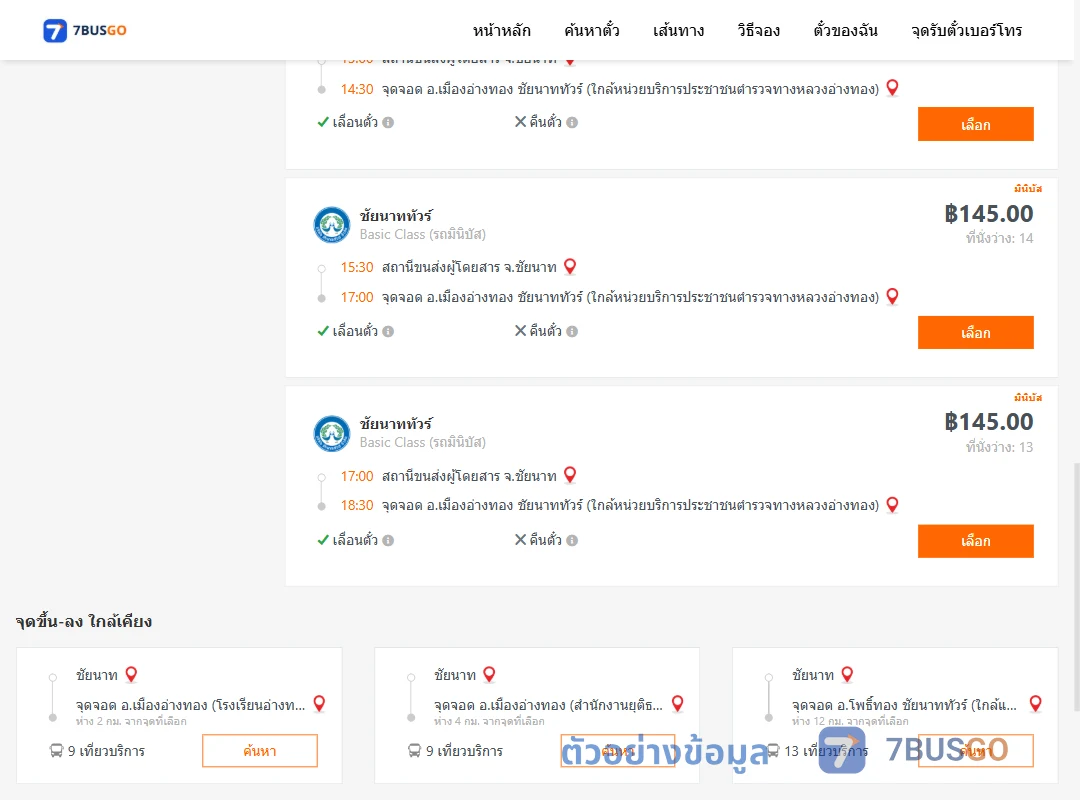Click map pin beside 17:00 departure station

coord(570,475)
